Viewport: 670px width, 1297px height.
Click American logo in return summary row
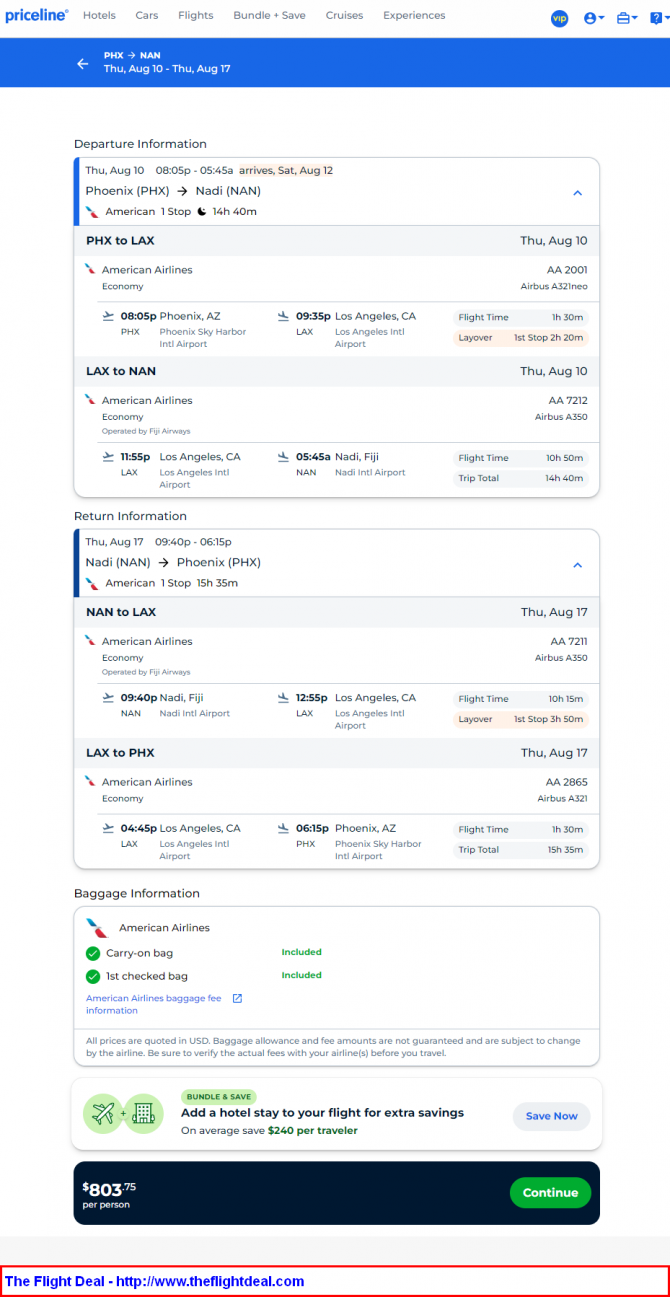92,583
